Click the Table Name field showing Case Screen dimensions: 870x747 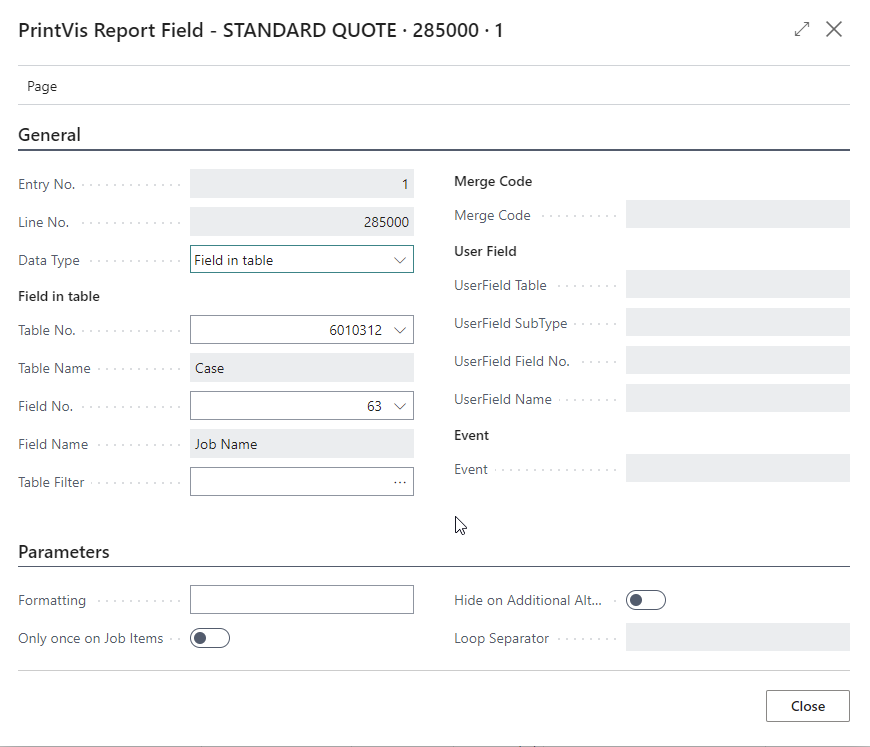(301, 368)
